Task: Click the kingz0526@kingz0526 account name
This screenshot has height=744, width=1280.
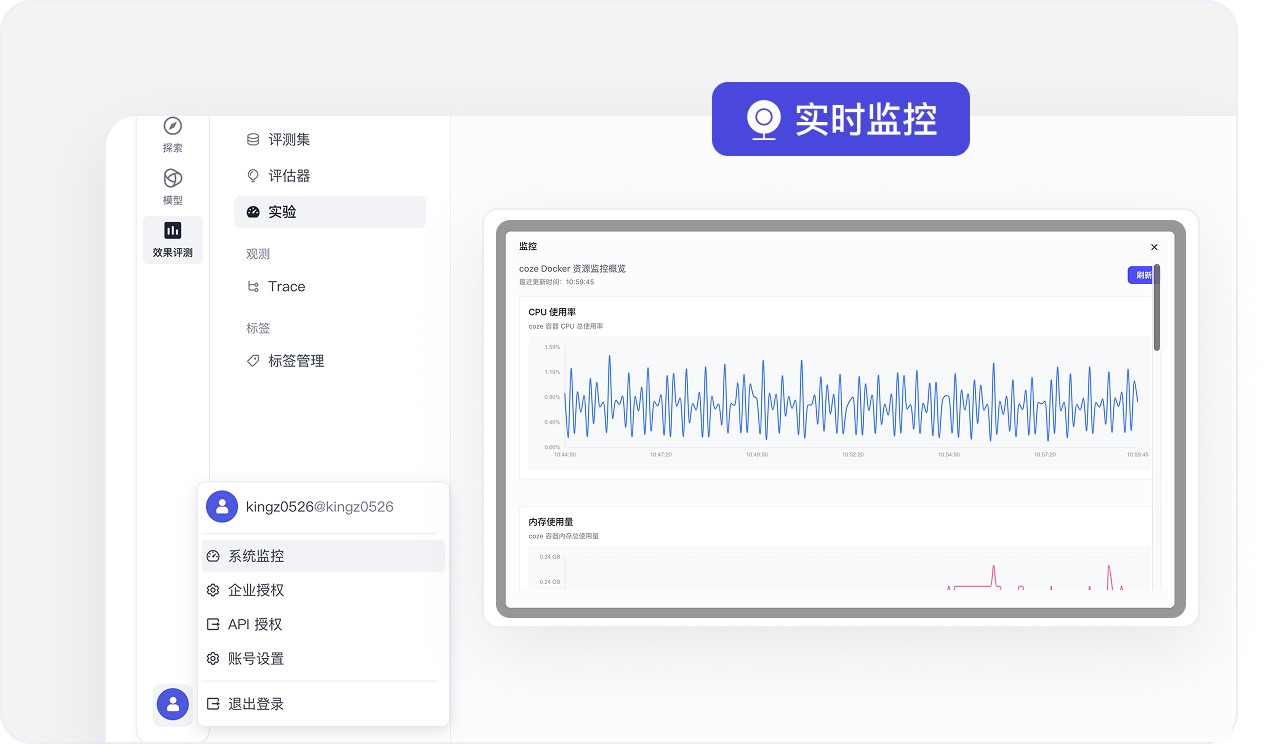Action: (x=320, y=507)
